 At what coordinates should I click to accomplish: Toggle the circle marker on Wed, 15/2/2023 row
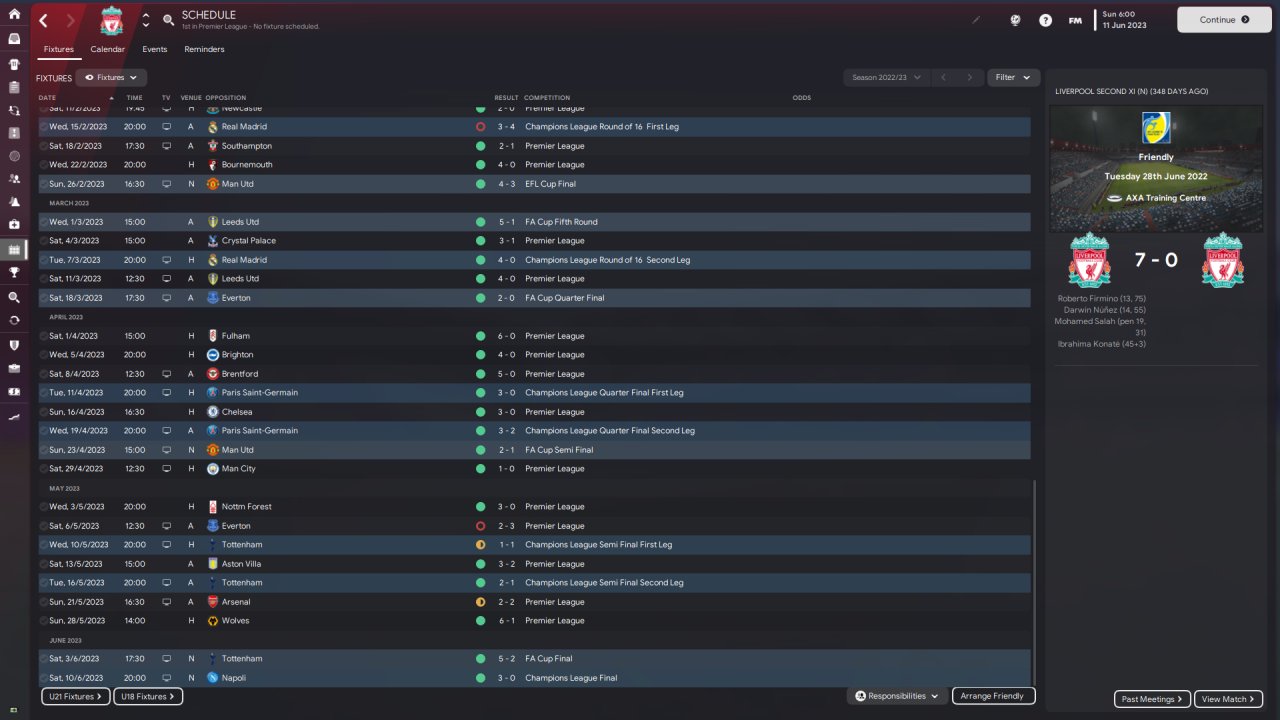(44, 127)
